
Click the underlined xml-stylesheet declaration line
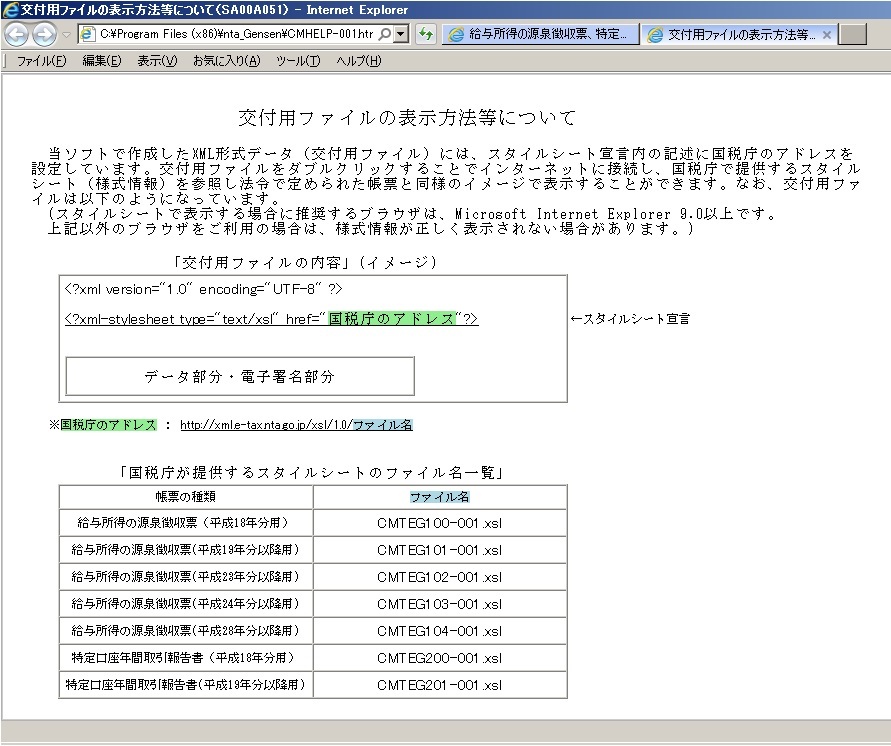pos(272,319)
